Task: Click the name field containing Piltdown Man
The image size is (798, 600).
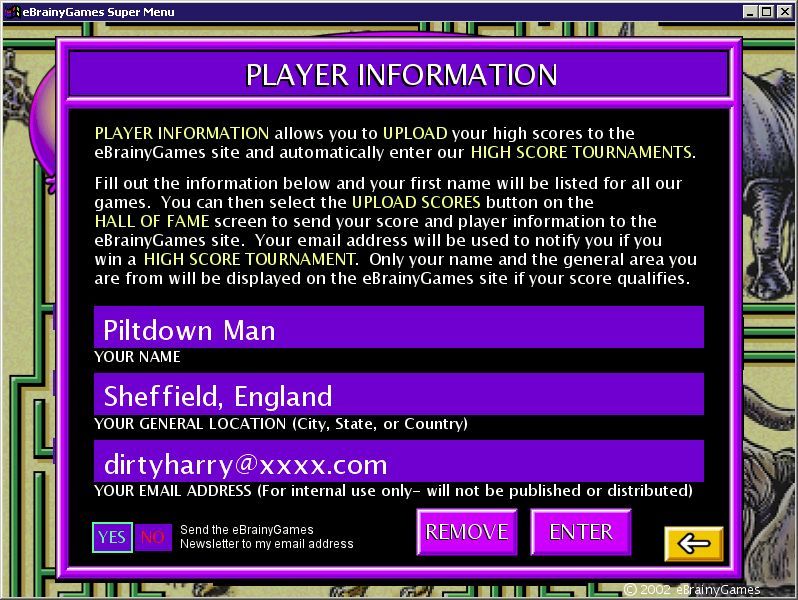Action: (x=398, y=327)
